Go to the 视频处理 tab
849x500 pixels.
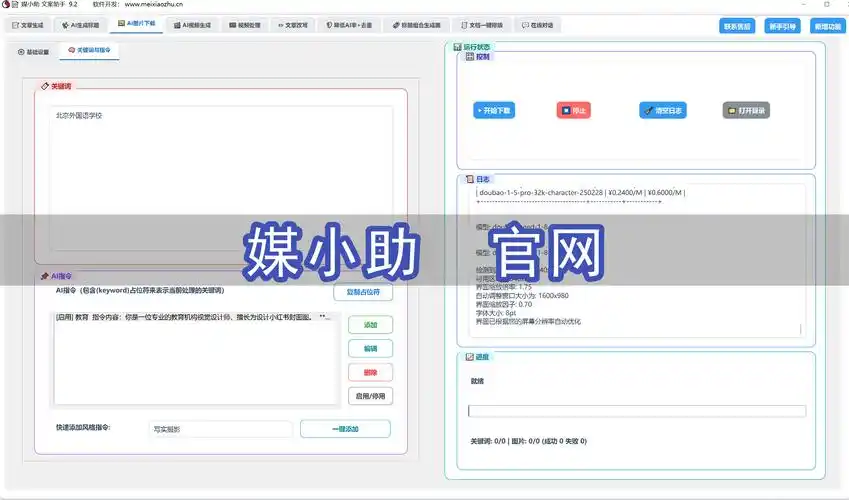[x=245, y=25]
